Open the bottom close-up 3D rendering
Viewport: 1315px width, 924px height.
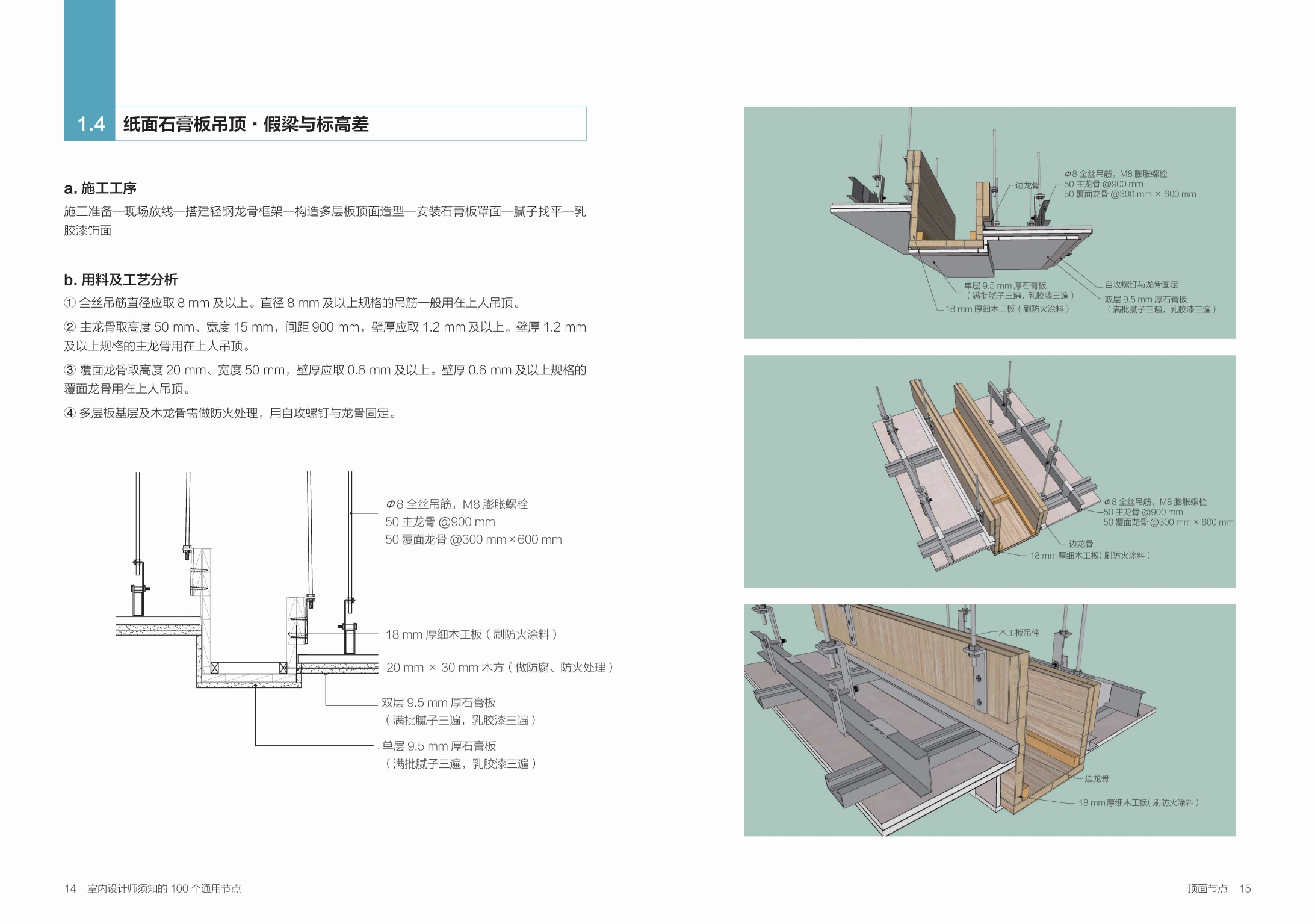point(989,719)
